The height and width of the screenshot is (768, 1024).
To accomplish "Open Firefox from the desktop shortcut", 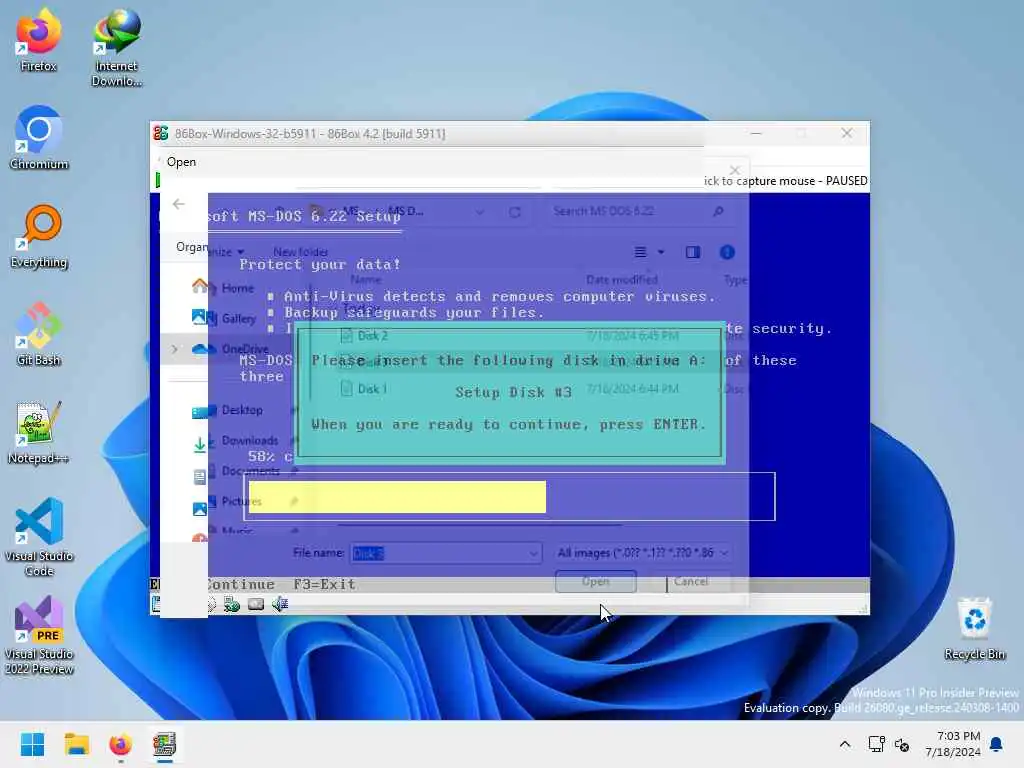I will pos(38,40).
